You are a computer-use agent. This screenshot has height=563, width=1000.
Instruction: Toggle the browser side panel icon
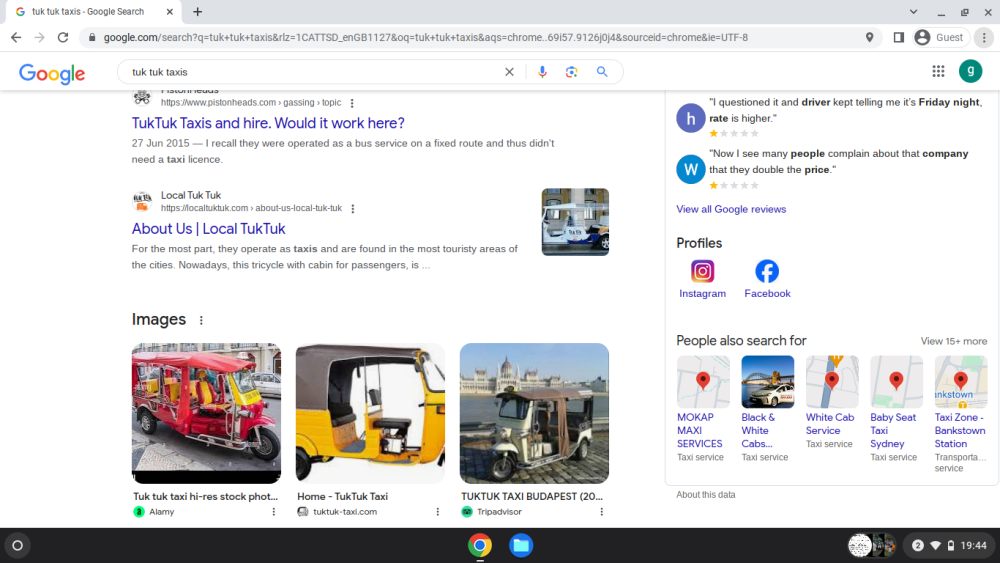[x=899, y=38]
